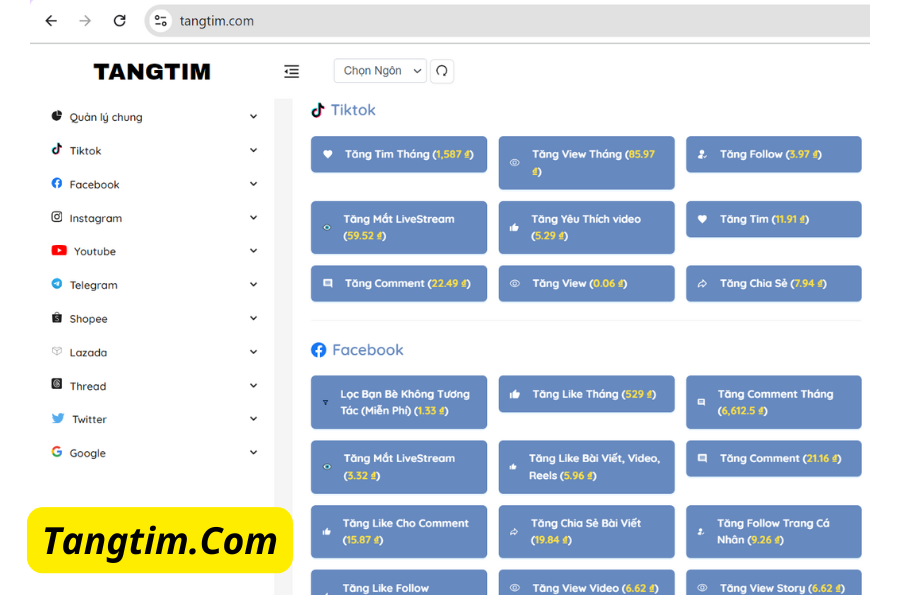900x600 pixels.
Task: Click the Instagram sidebar icon
Action: (57, 217)
